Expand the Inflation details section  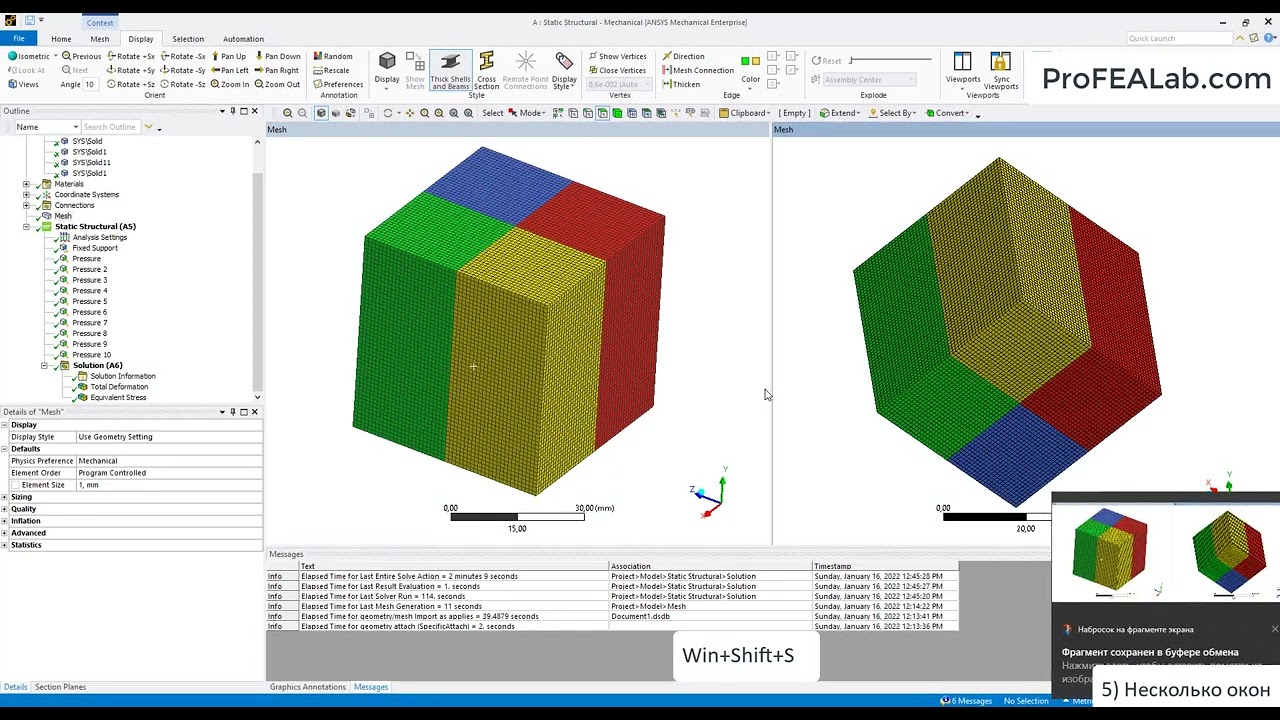[5, 521]
